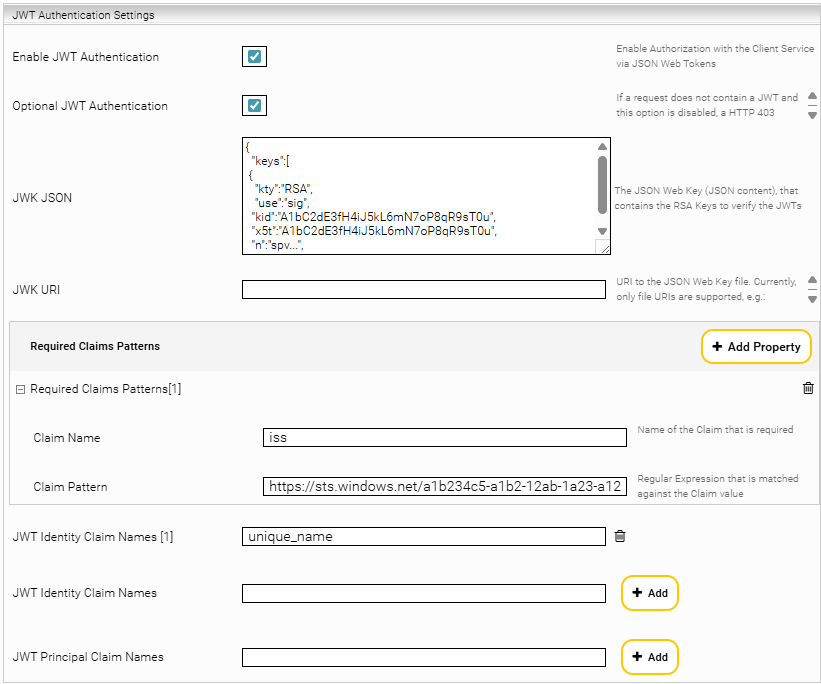Viewport: 821px width, 684px height.
Task: Collapse the Required Claims Patterns[1] section
Action: (x=20, y=389)
